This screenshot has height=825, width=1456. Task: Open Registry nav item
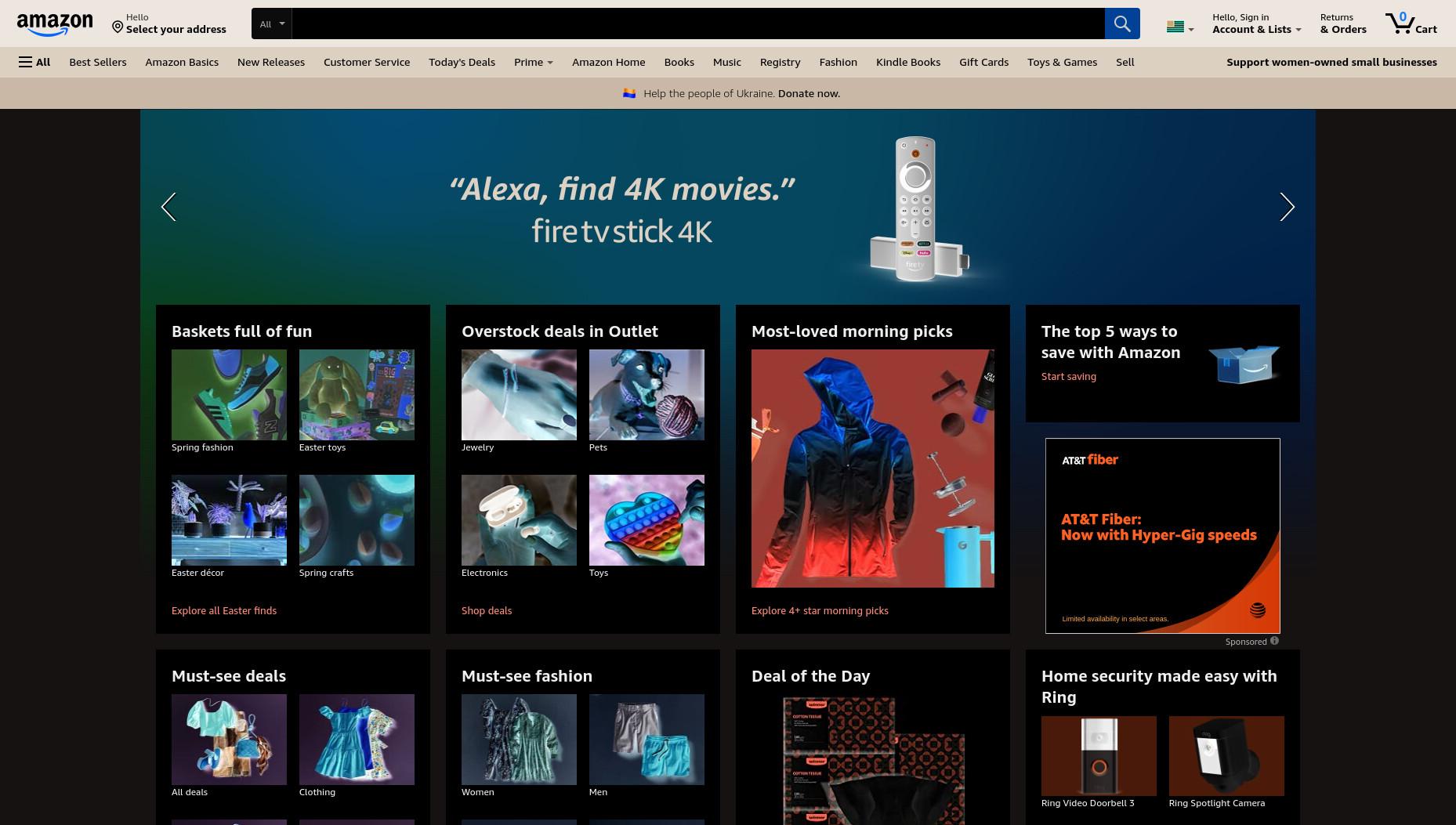(780, 62)
